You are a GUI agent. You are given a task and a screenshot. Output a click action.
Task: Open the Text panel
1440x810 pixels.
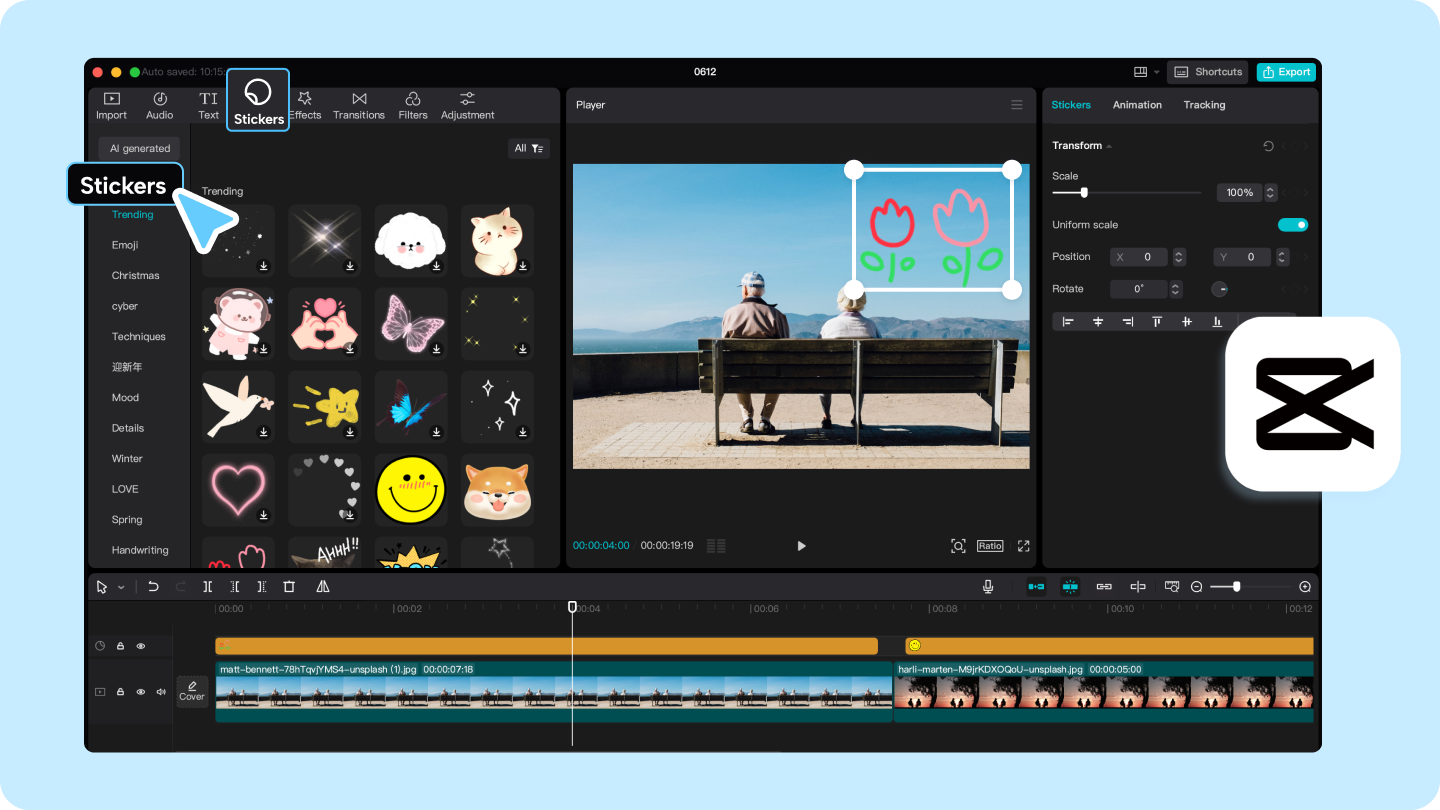tap(207, 104)
